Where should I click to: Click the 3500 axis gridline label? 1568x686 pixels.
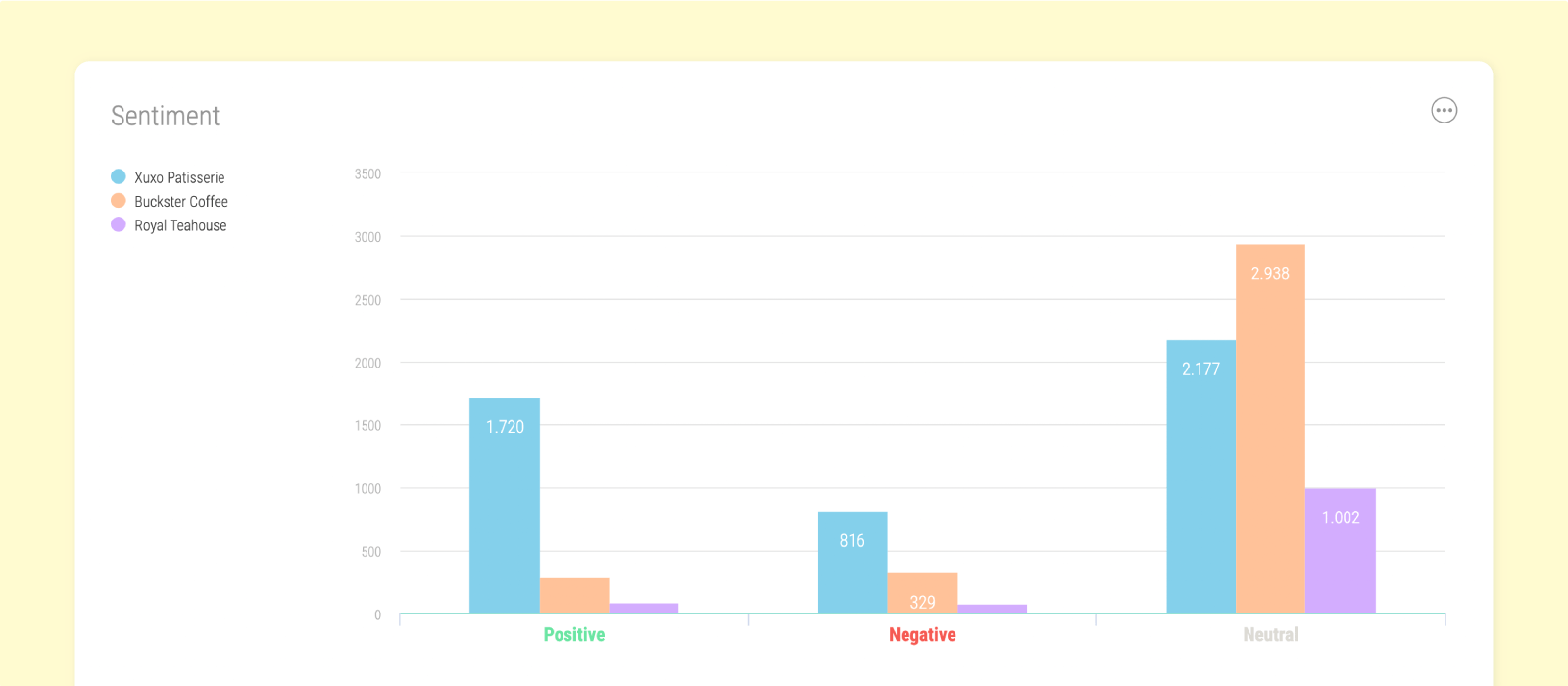367,173
